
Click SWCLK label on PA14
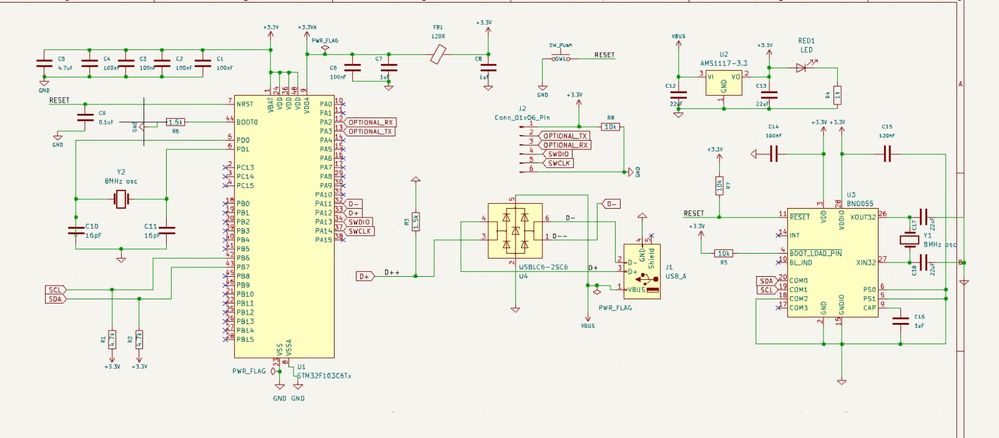pyautogui.click(x=360, y=231)
